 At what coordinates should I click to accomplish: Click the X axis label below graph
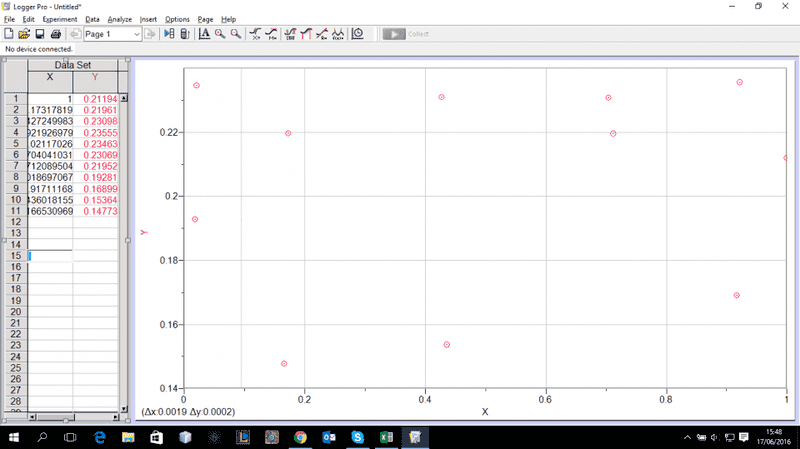pos(485,411)
